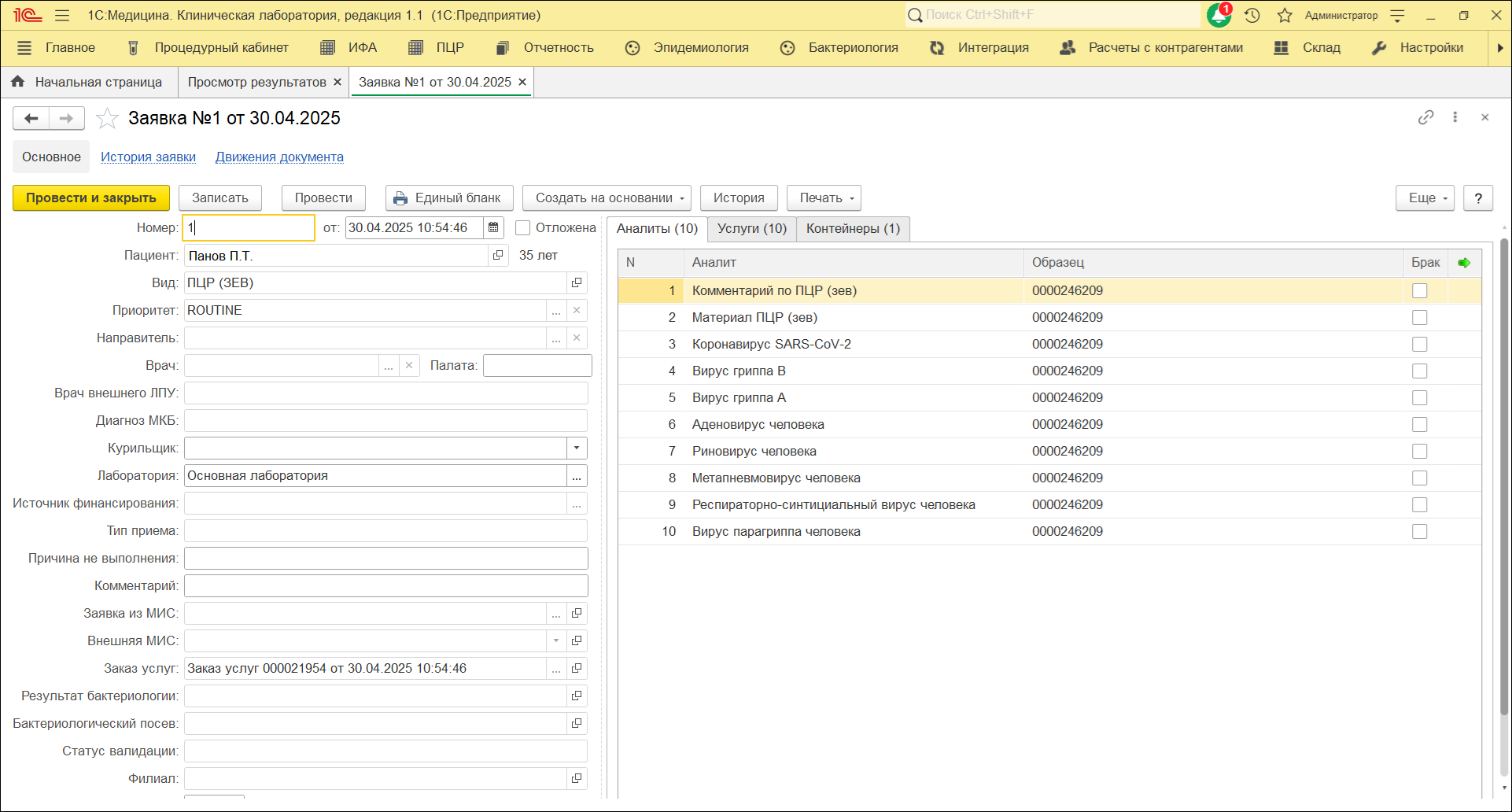Click the notifications bell icon
1512x812 pixels.
[1219, 15]
